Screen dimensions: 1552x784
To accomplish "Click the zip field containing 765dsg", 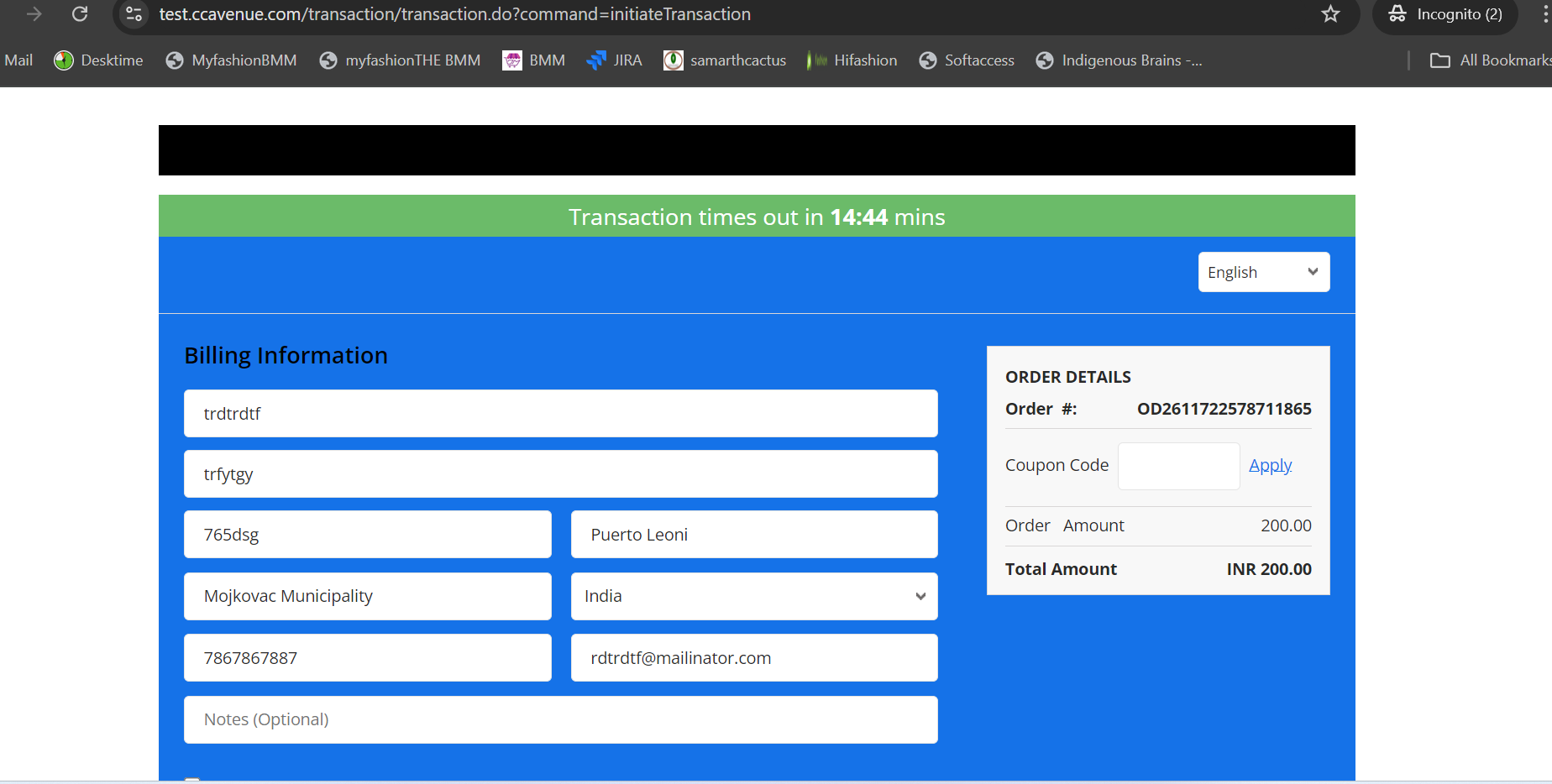I will click(x=368, y=534).
